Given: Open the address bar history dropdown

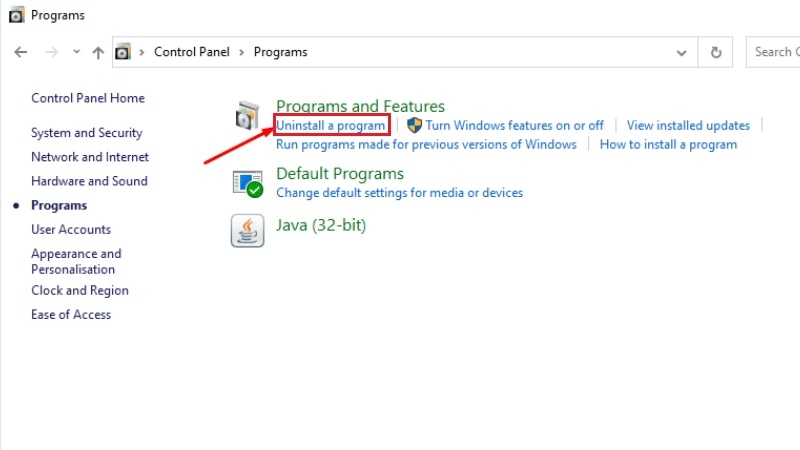Looking at the screenshot, I should pyautogui.click(x=681, y=53).
